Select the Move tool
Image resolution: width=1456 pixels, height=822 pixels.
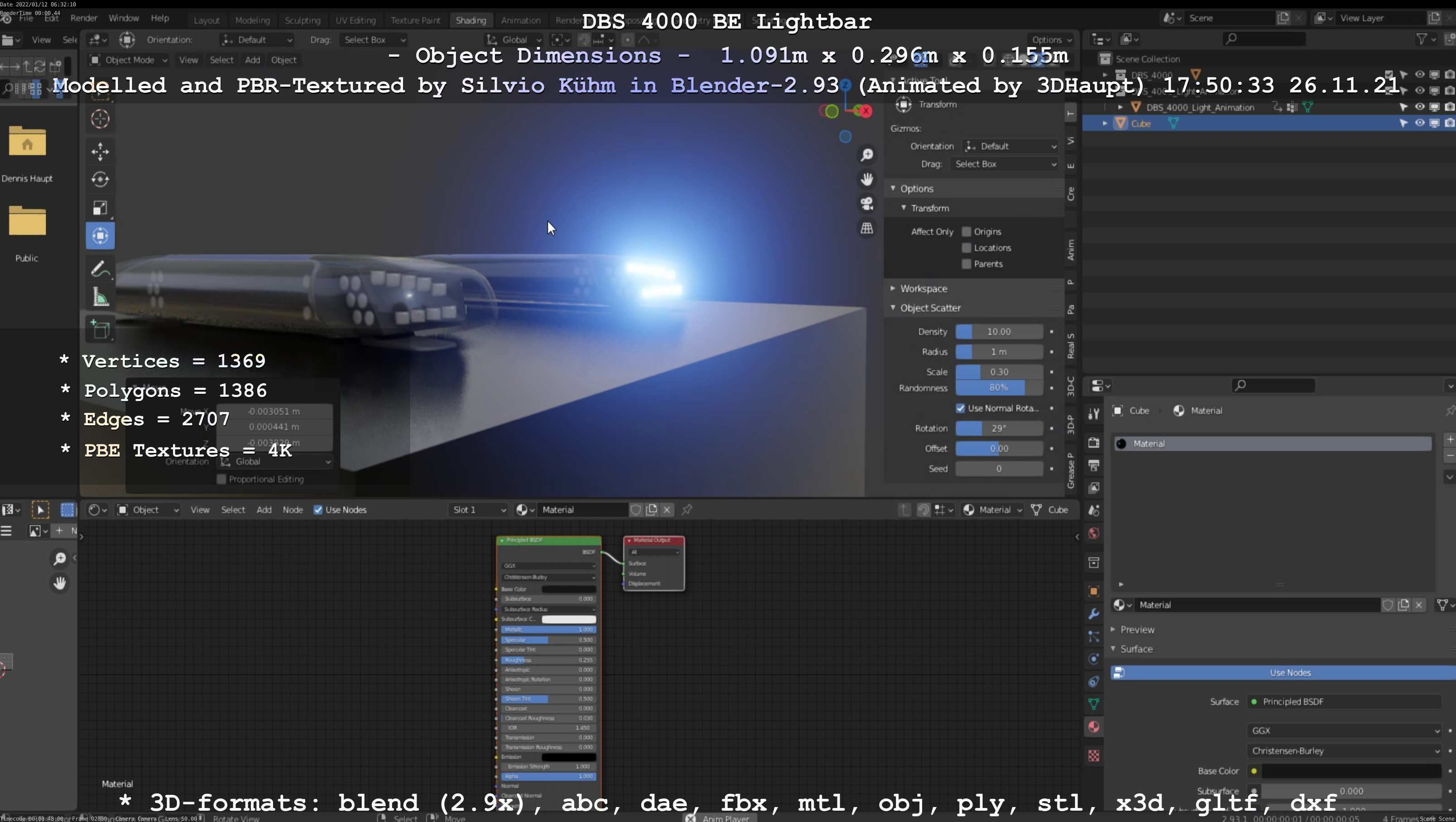click(x=100, y=152)
